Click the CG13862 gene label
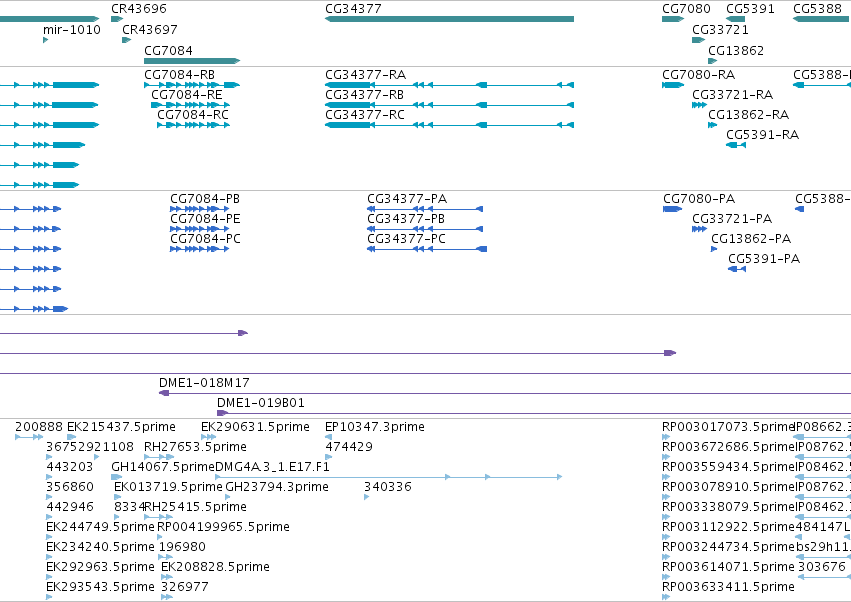Screen dimensions: 851x602 point(736,50)
